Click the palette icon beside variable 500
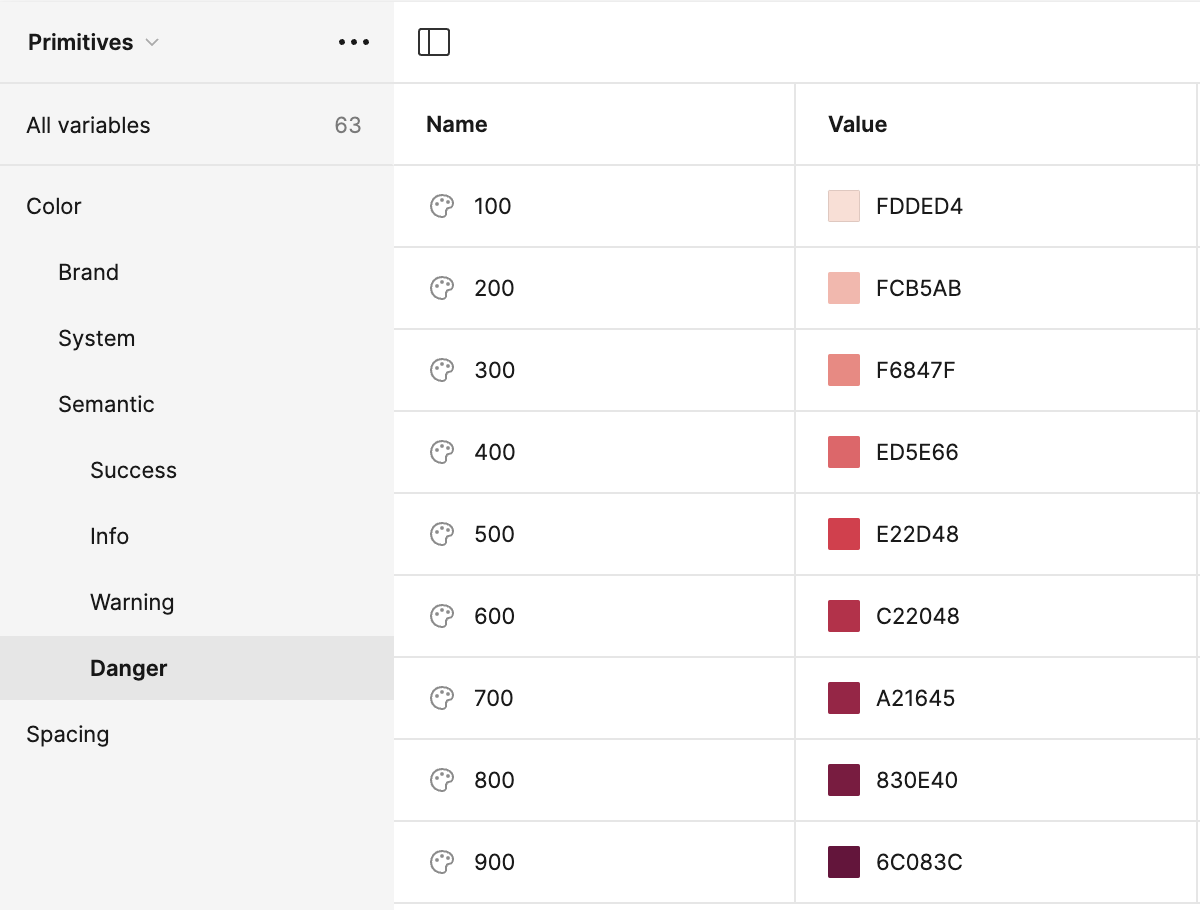 (442, 534)
